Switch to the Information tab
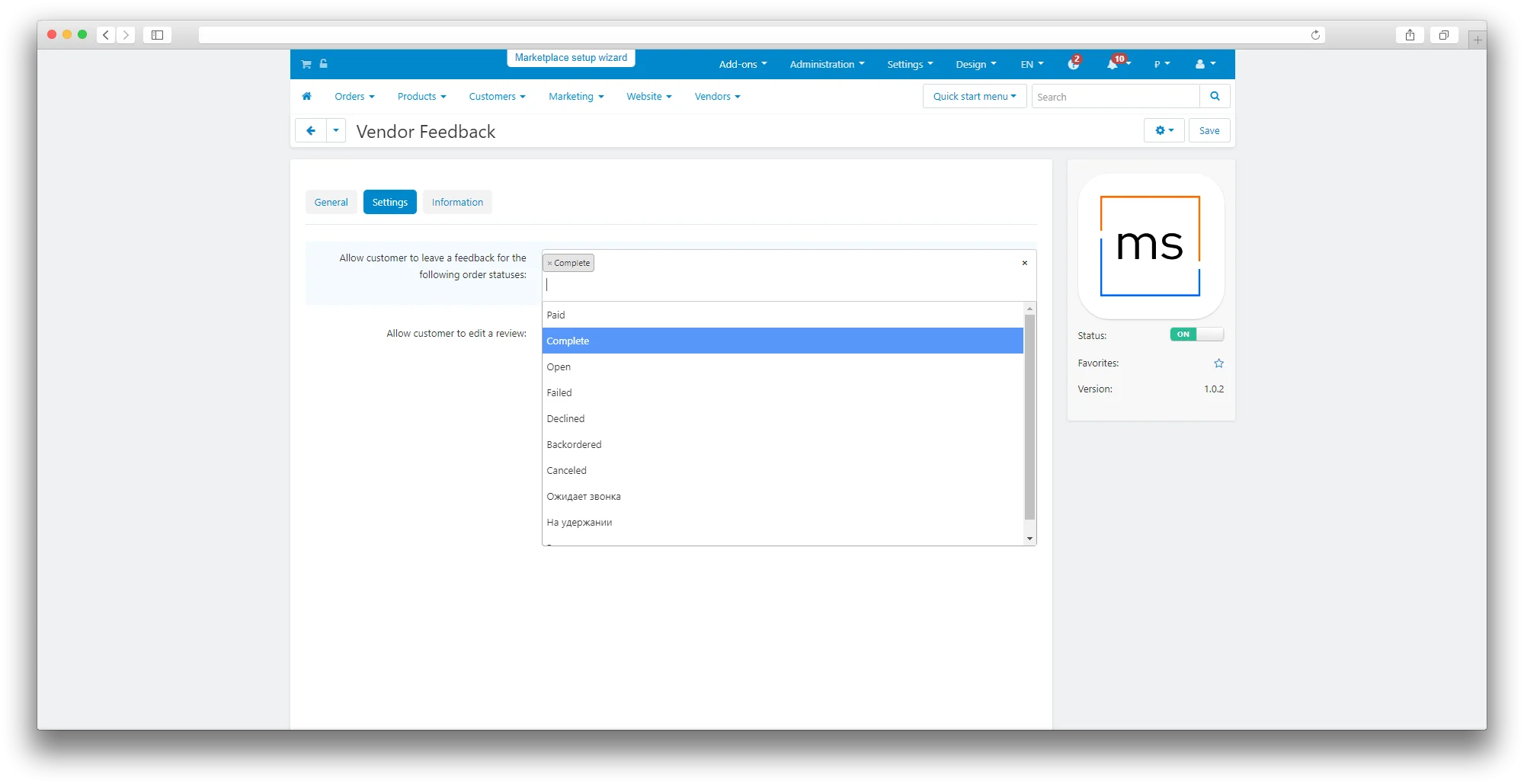Screen dimensions: 1524x784 pyautogui.click(x=457, y=202)
